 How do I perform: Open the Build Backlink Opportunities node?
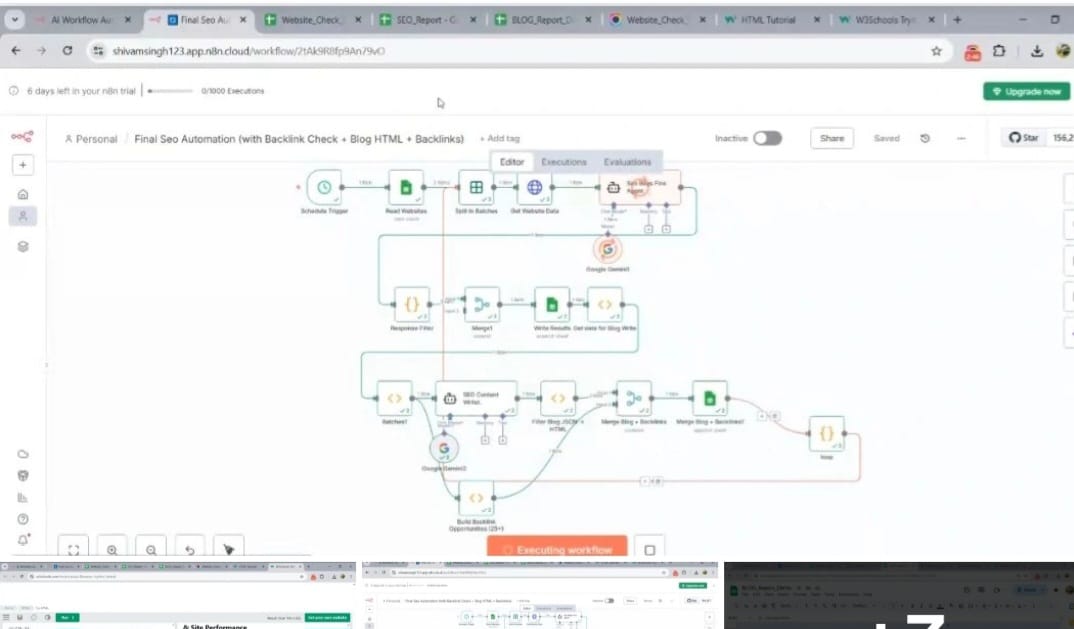click(x=476, y=498)
